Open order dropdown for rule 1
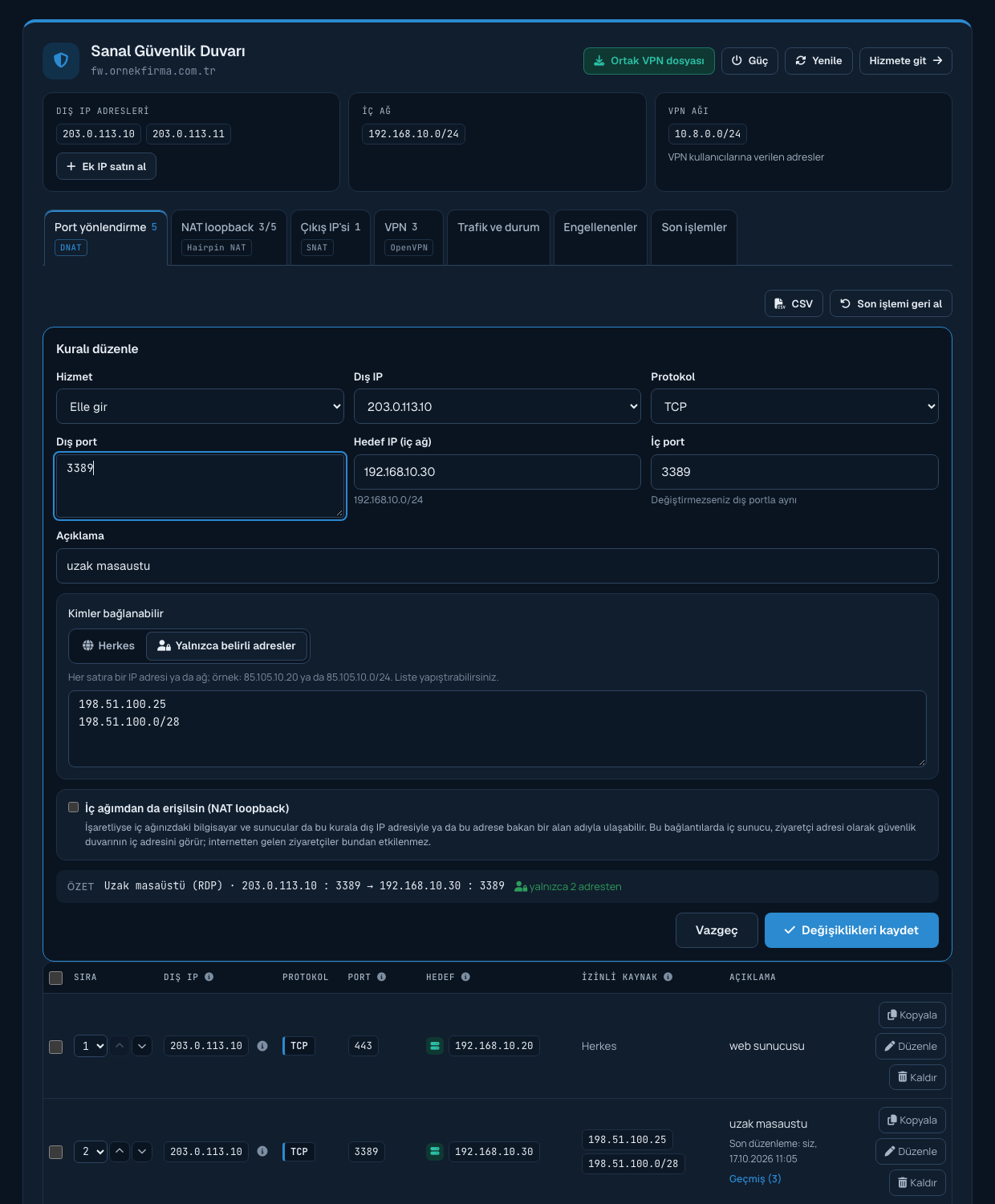Screen dimensions: 995x1204 click(x=91, y=1046)
